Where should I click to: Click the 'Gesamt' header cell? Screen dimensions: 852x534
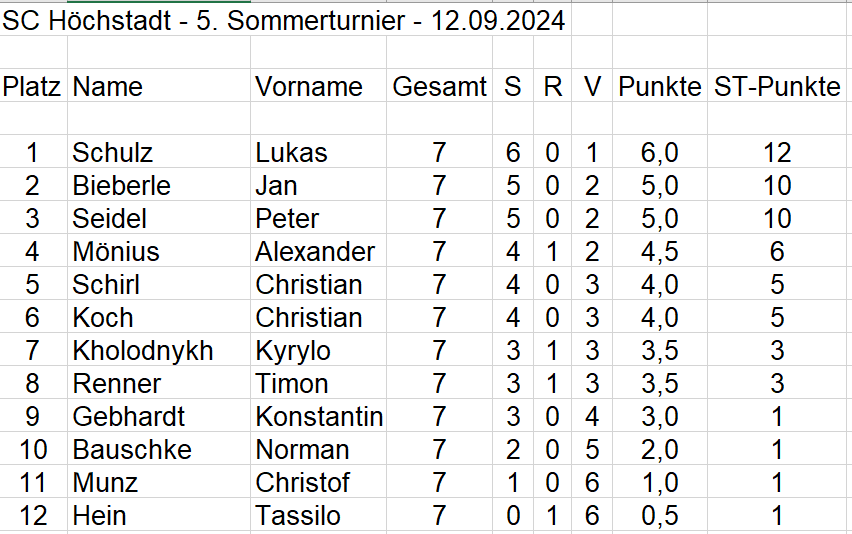(439, 87)
